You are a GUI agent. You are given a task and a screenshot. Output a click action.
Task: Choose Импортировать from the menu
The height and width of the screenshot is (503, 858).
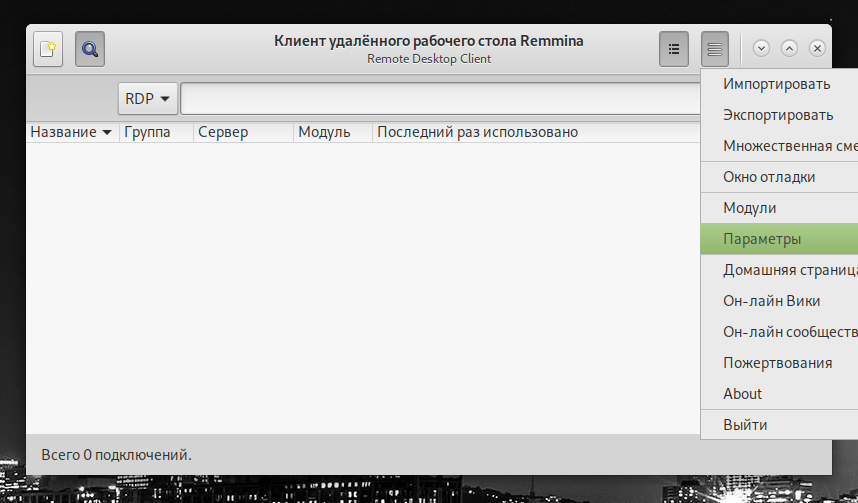pyautogui.click(x=779, y=84)
